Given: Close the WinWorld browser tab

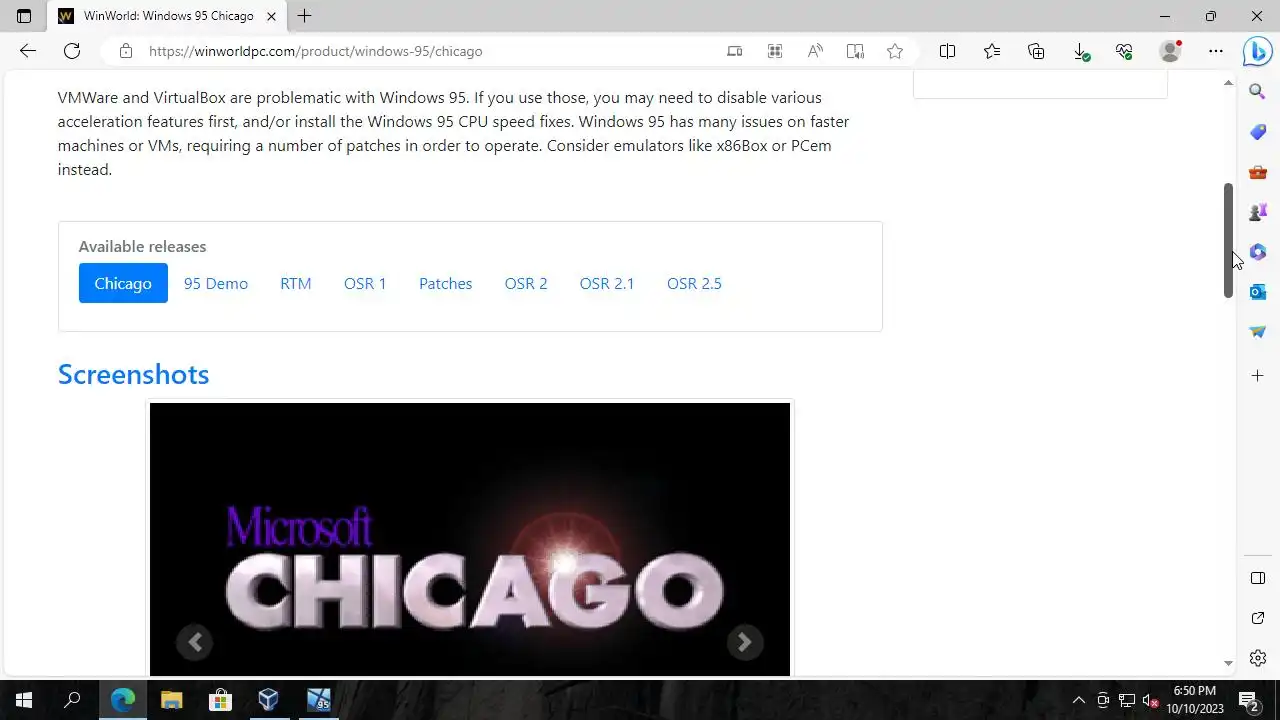Looking at the screenshot, I should tap(271, 16).
